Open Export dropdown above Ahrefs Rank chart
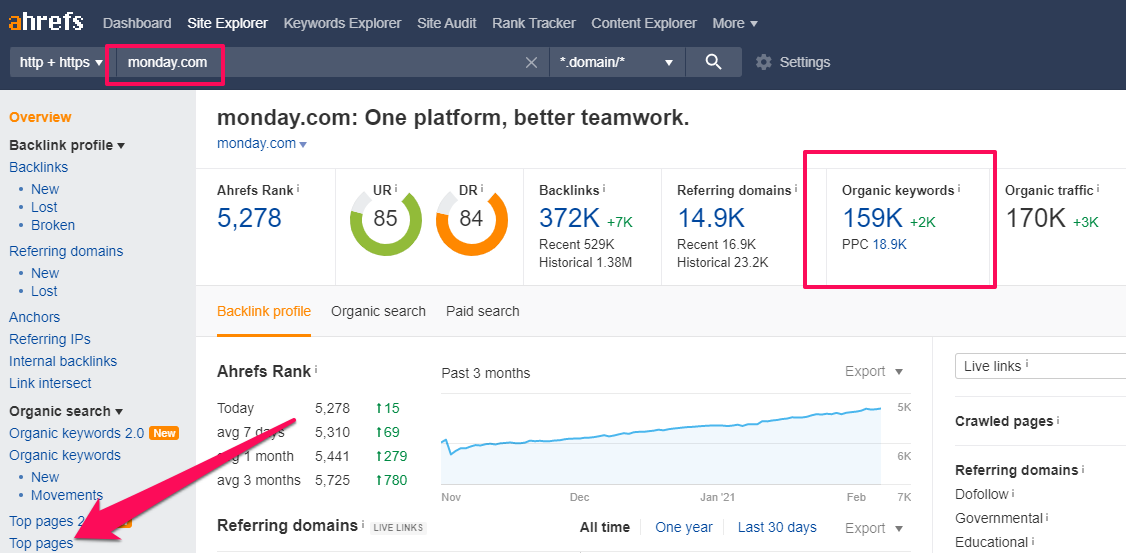The height and width of the screenshot is (553, 1126). point(873,371)
